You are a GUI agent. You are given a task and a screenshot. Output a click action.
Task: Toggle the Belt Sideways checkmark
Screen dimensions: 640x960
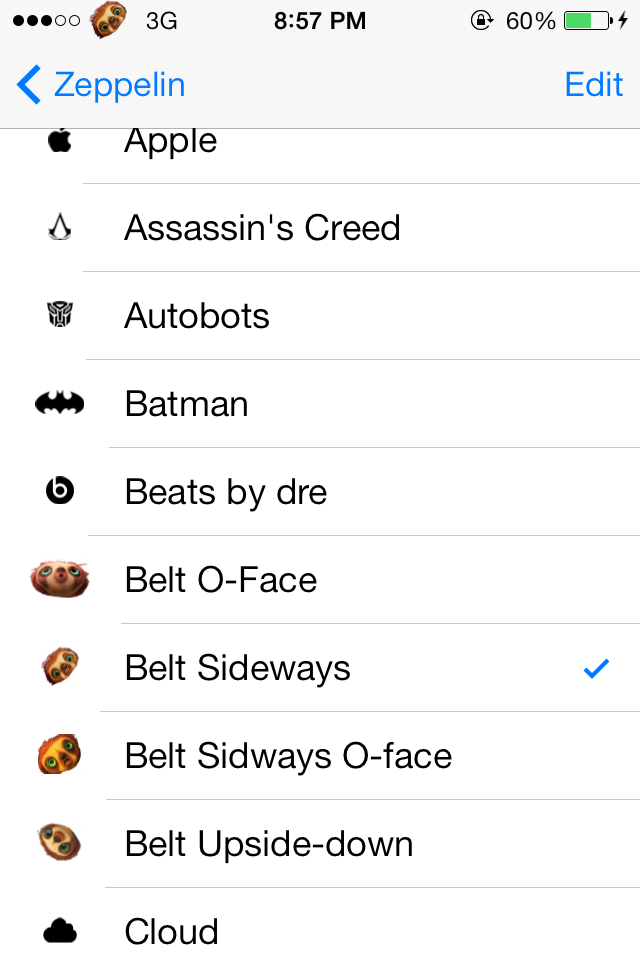pos(596,668)
